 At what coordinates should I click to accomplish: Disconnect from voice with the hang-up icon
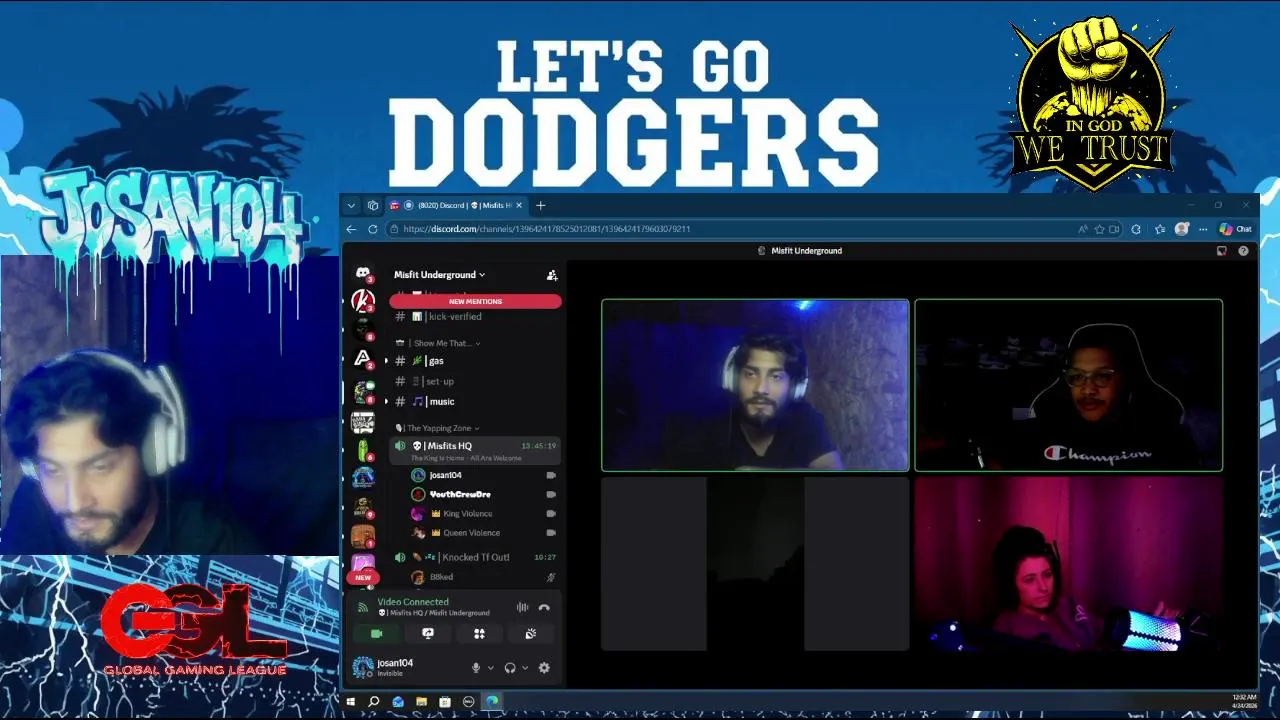[544, 607]
